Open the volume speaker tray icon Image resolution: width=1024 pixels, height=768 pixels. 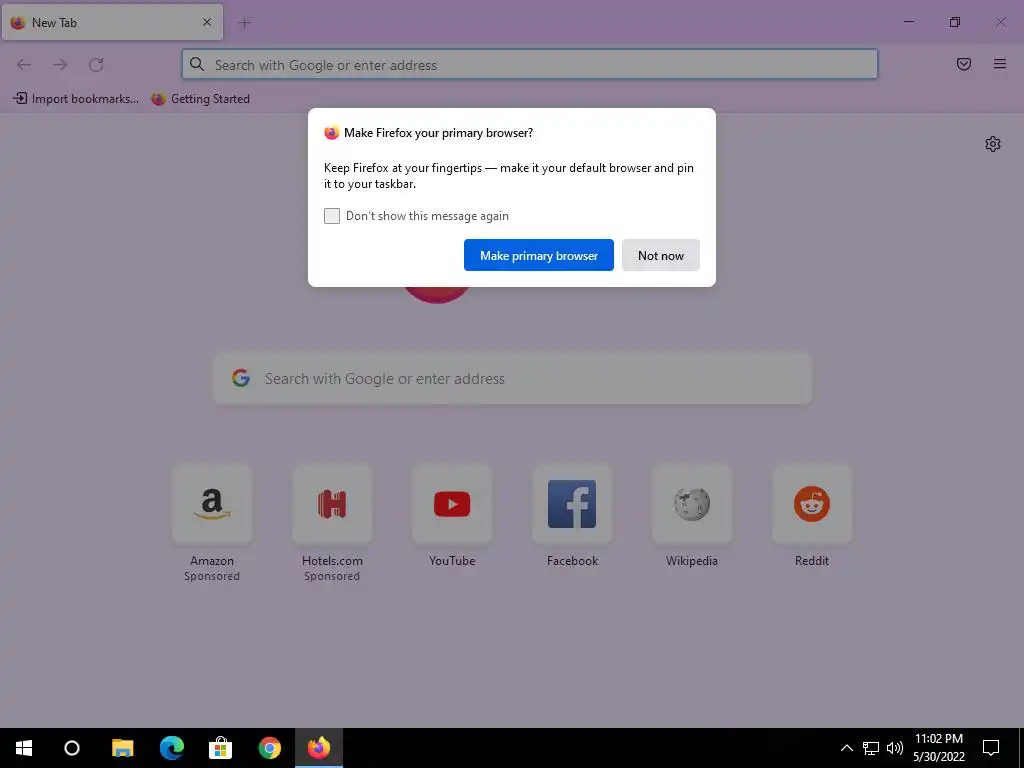[x=895, y=748]
